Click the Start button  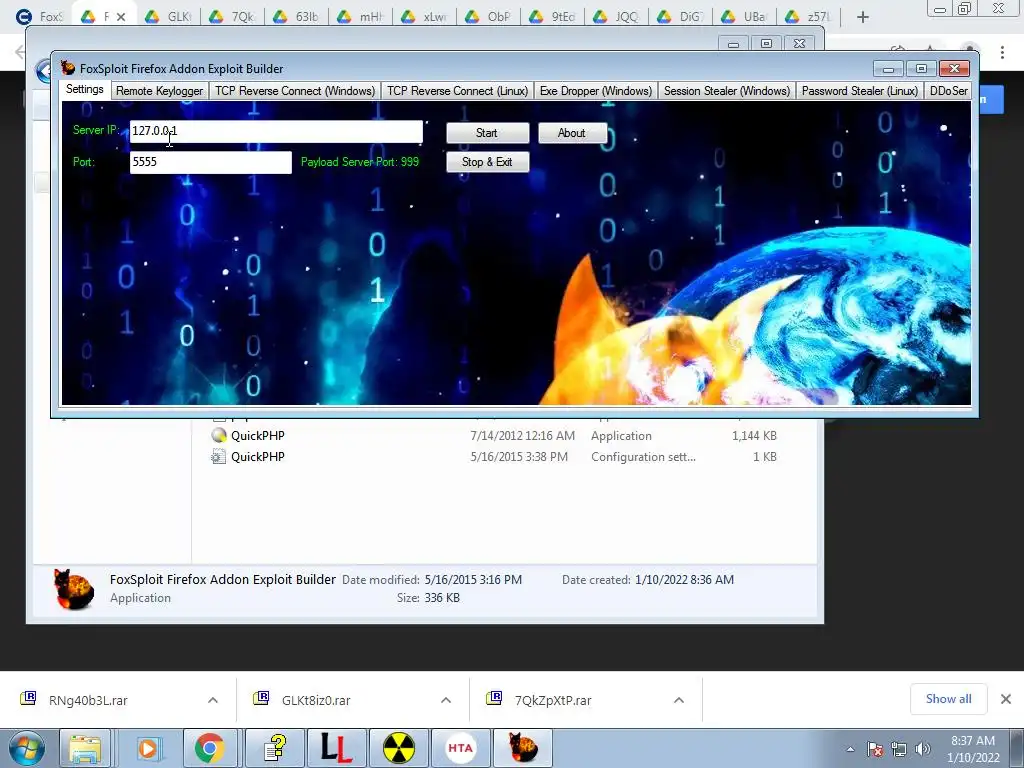[x=487, y=133]
